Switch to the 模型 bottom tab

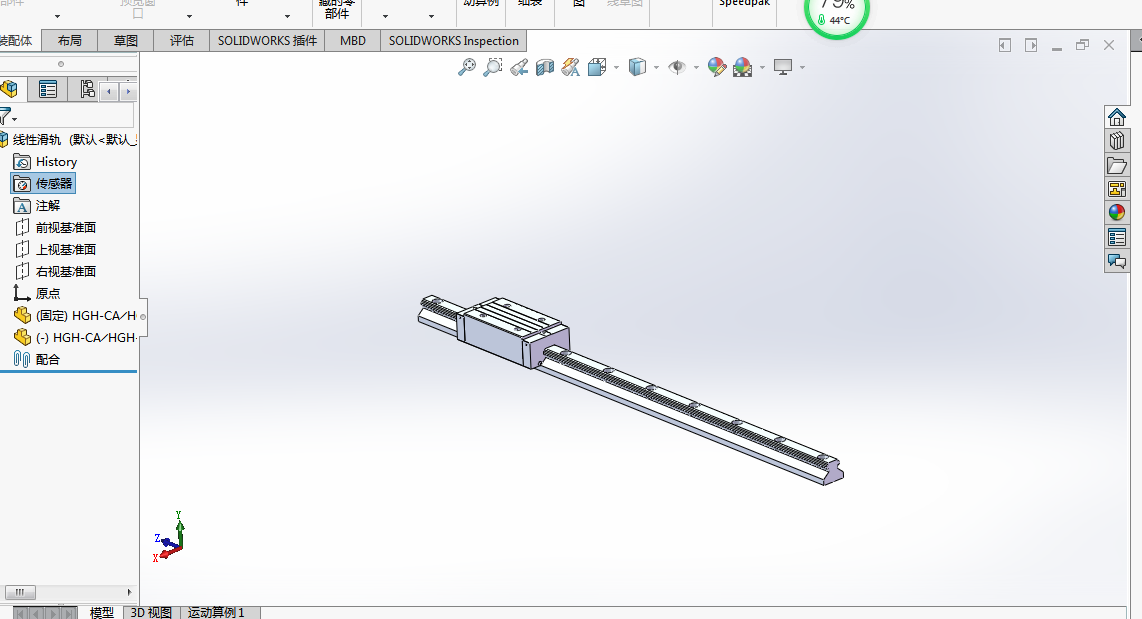point(101,612)
